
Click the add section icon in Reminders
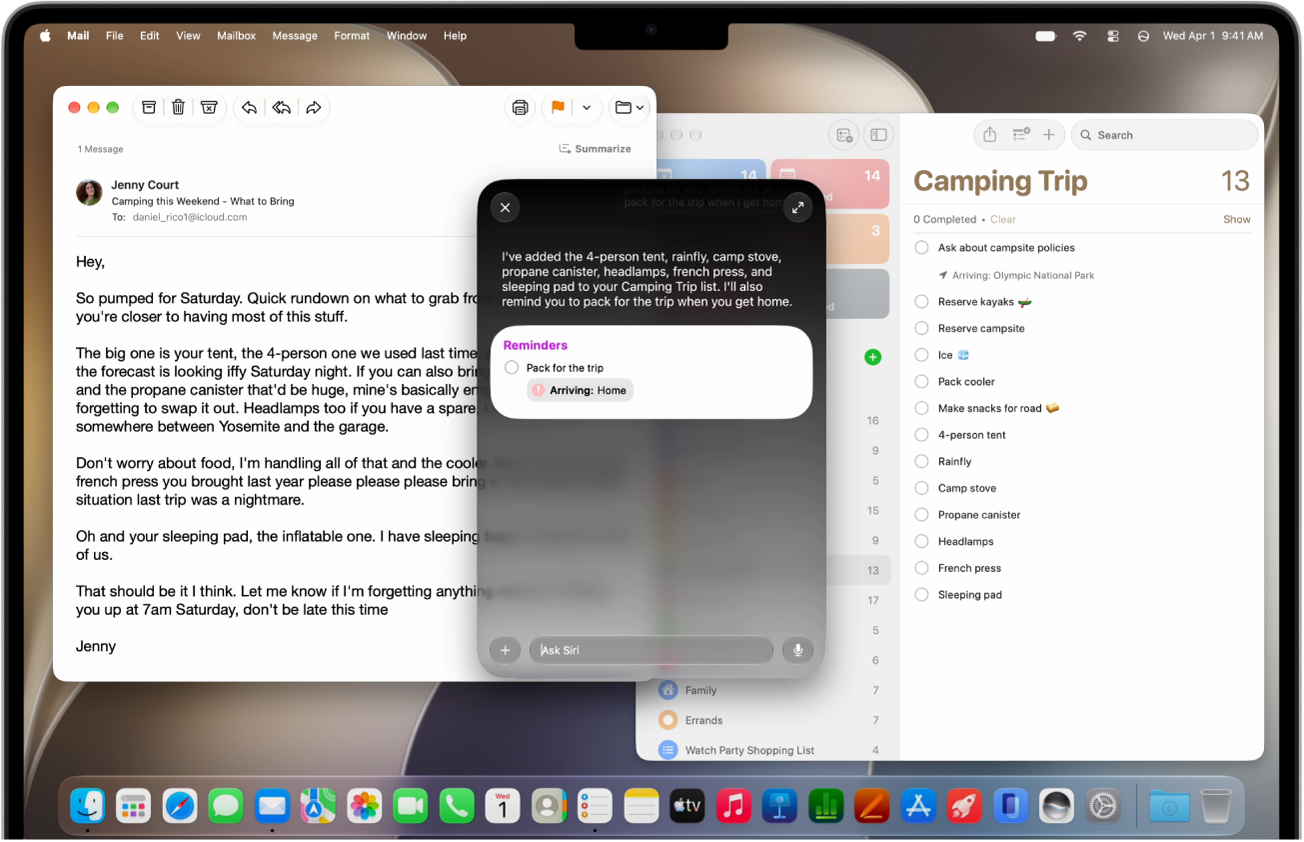(1021, 134)
